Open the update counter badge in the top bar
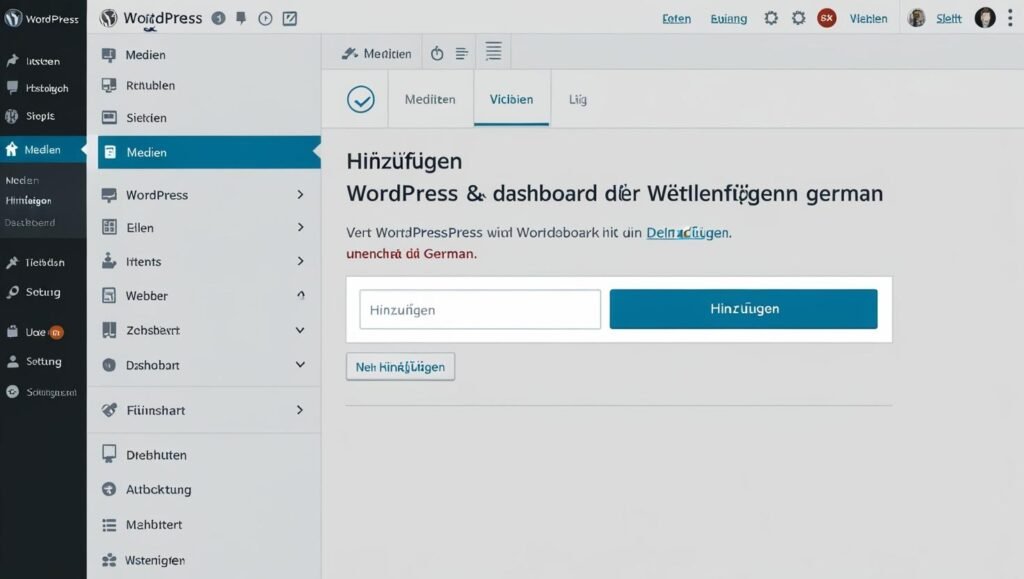 219,18
